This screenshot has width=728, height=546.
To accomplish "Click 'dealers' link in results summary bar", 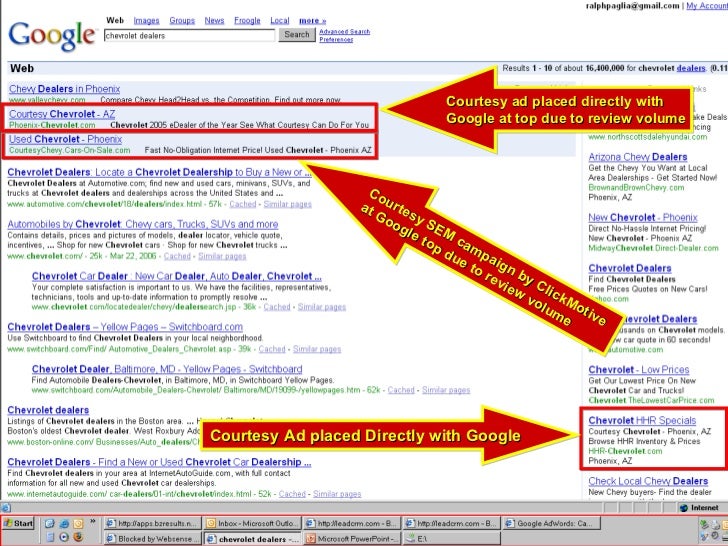I will coord(691,68).
